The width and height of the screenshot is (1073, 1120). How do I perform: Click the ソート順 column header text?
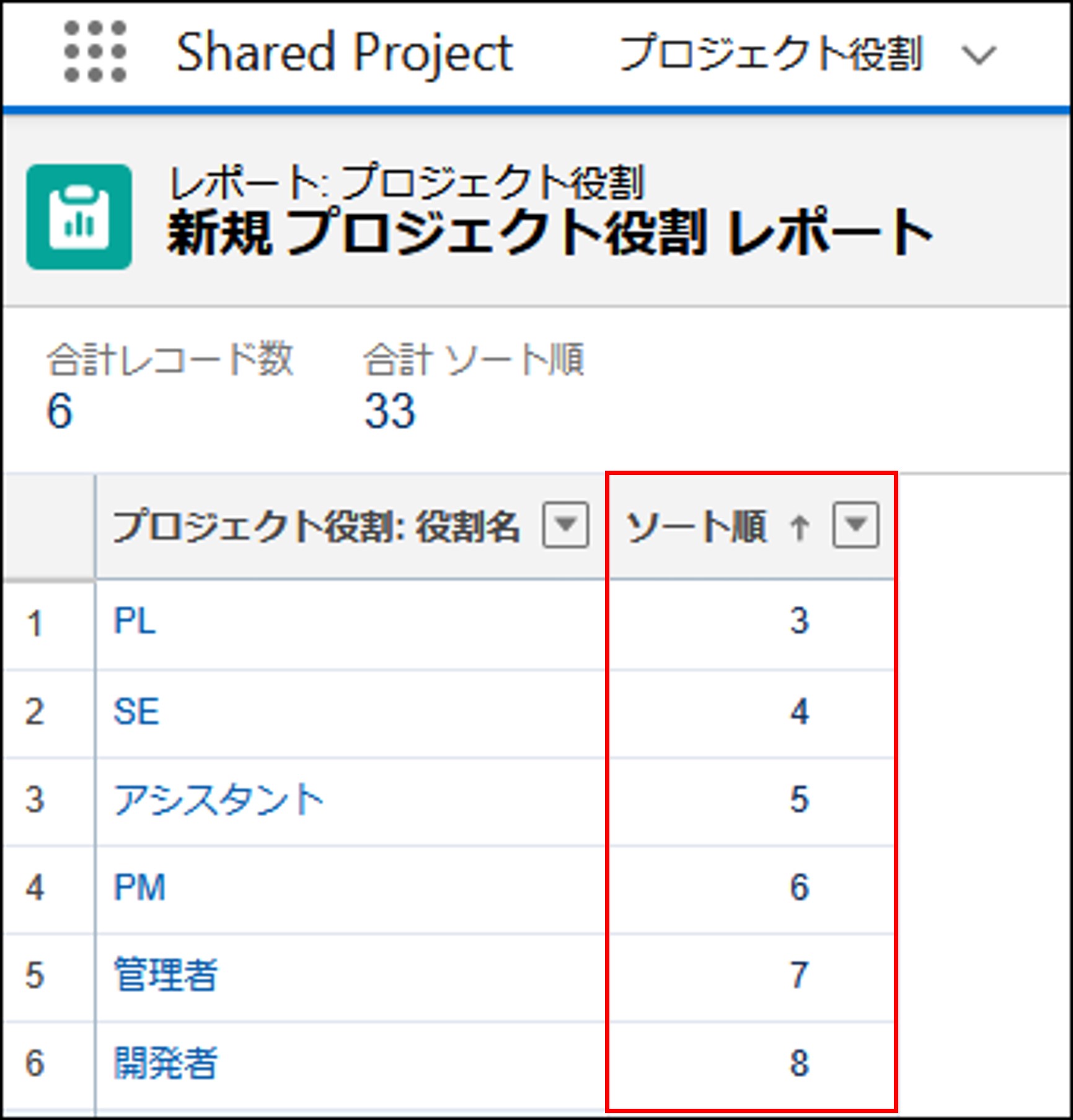[x=697, y=527]
